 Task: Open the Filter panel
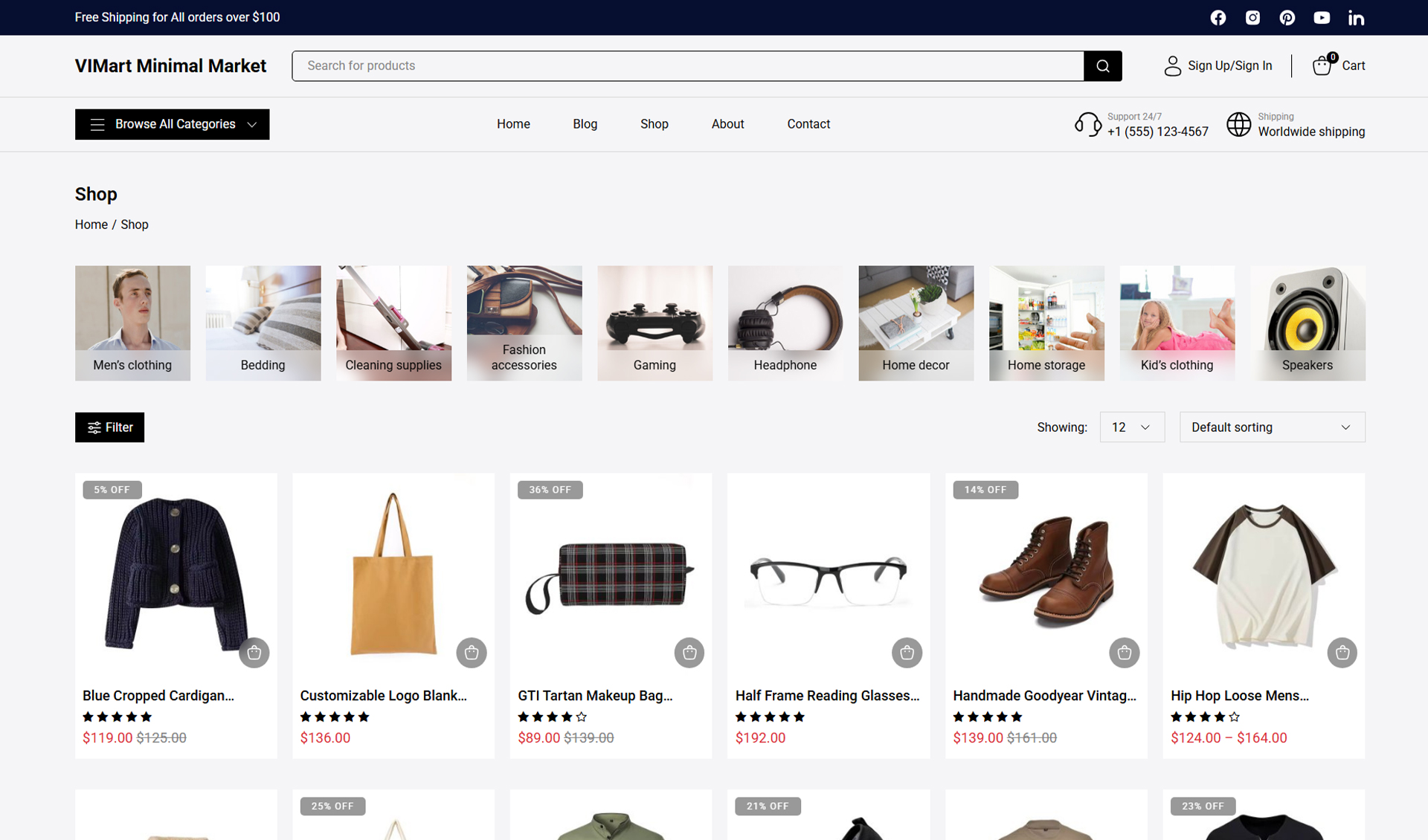point(109,427)
